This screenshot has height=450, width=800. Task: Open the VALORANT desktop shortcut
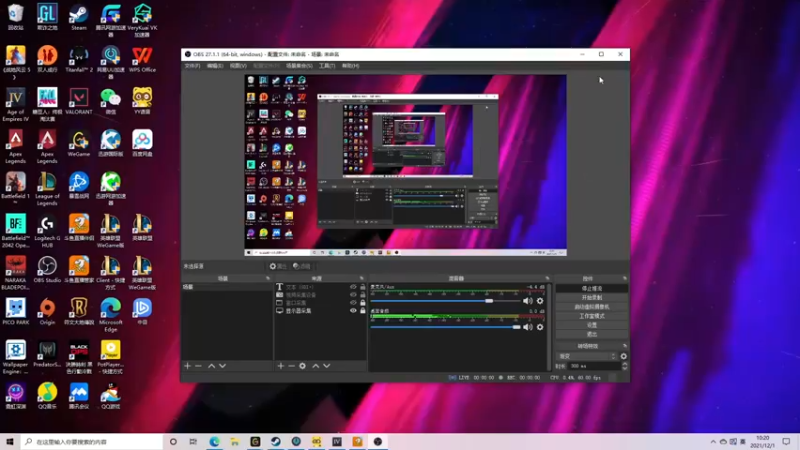point(79,101)
